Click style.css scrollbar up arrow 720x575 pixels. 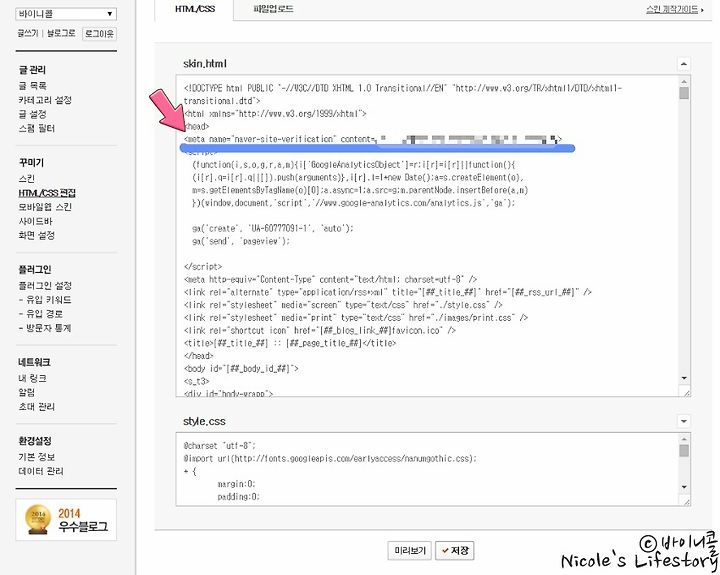(x=684, y=439)
